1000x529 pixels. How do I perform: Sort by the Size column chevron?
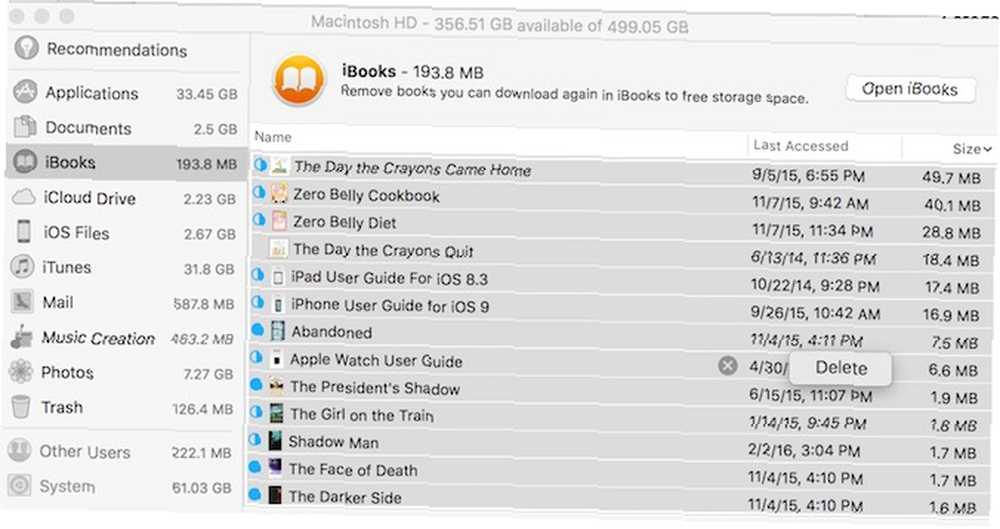[x=987, y=149]
